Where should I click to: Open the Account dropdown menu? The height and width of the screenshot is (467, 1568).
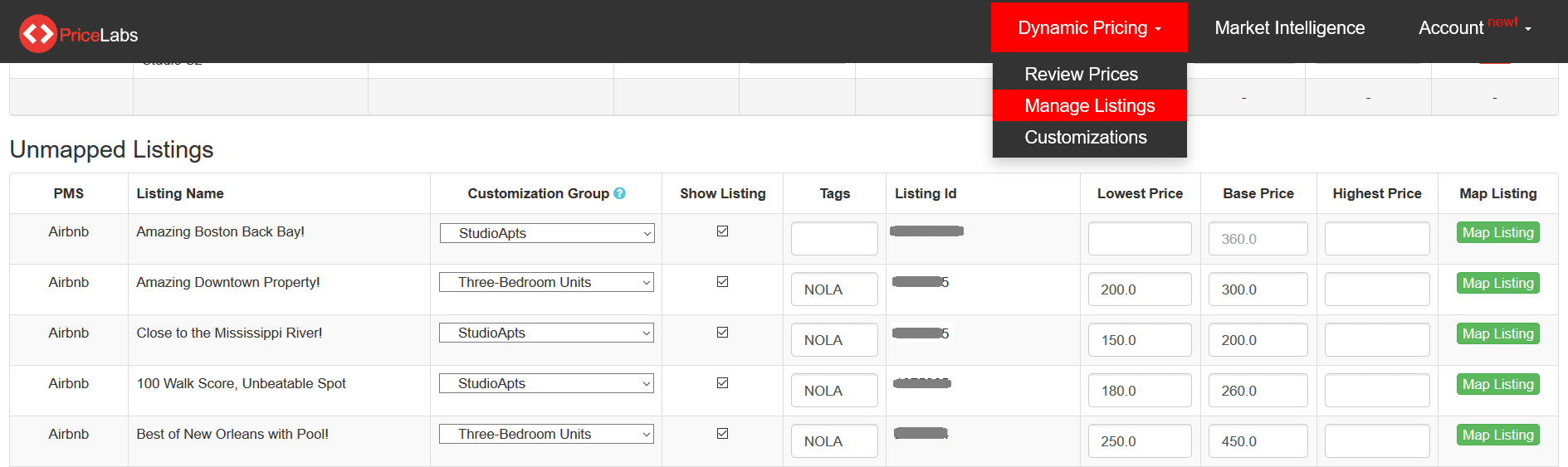coord(1474,28)
